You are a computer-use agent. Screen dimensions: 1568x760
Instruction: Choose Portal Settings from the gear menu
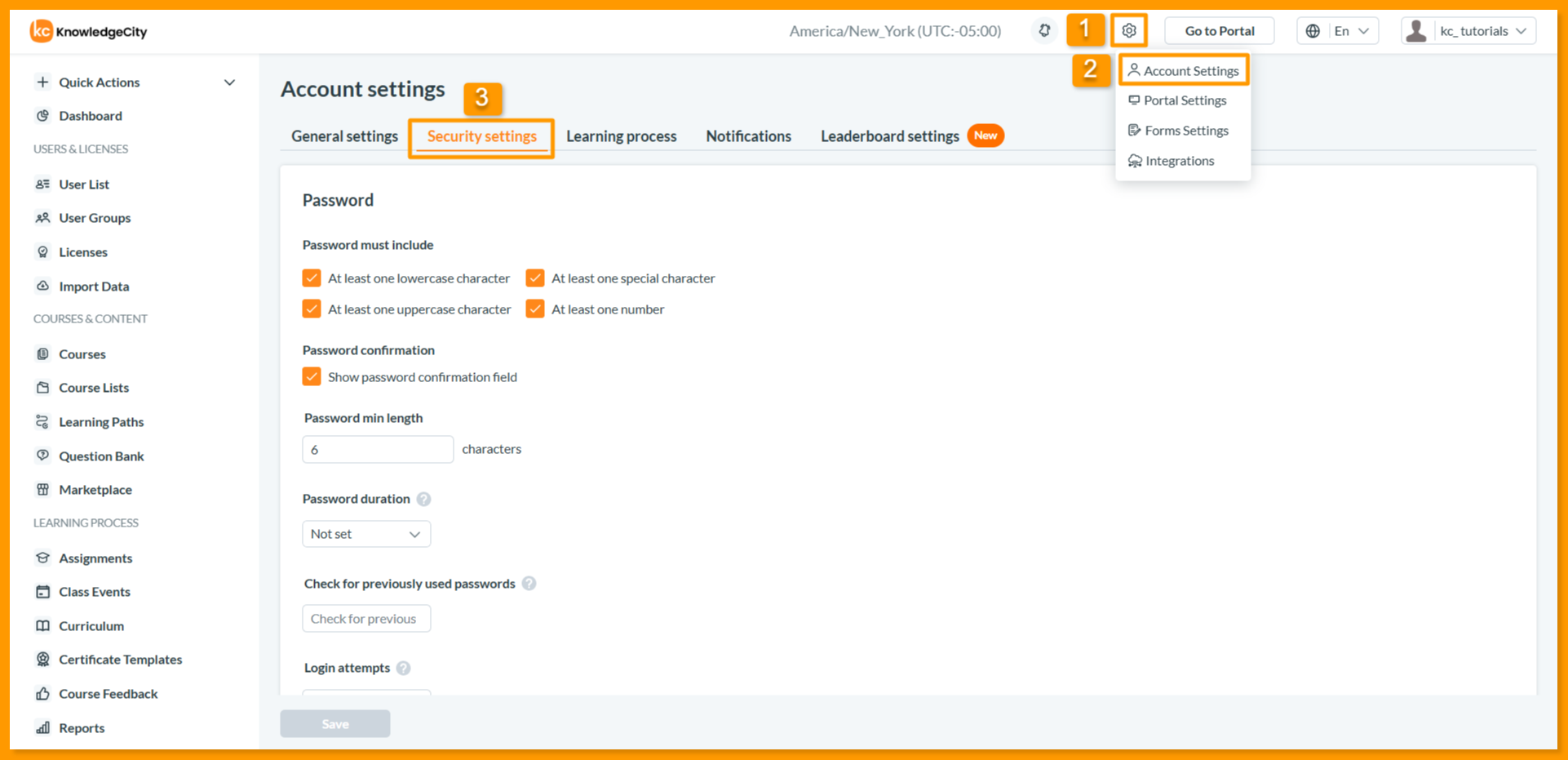[x=1177, y=100]
